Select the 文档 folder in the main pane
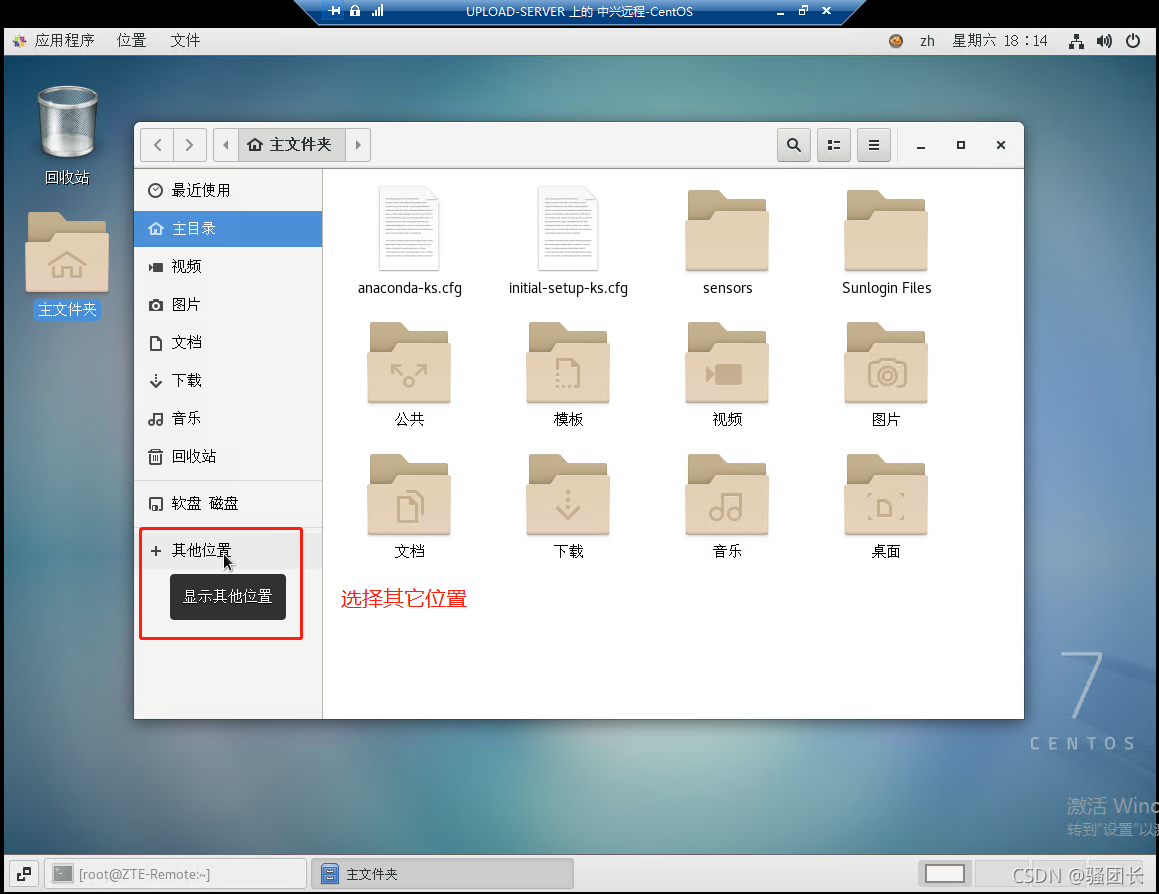The height and width of the screenshot is (894, 1159). [409, 494]
